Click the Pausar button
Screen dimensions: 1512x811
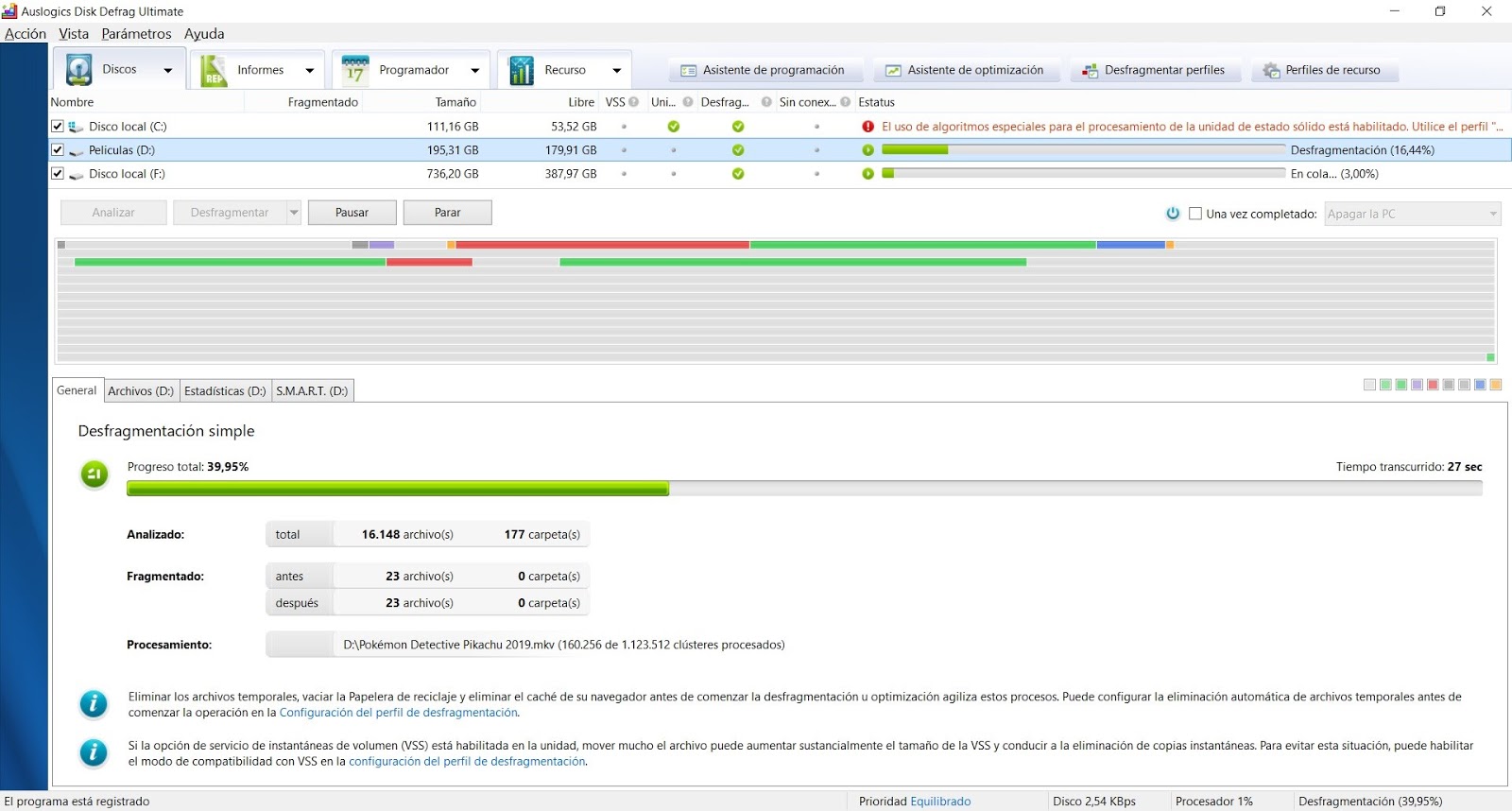point(352,213)
